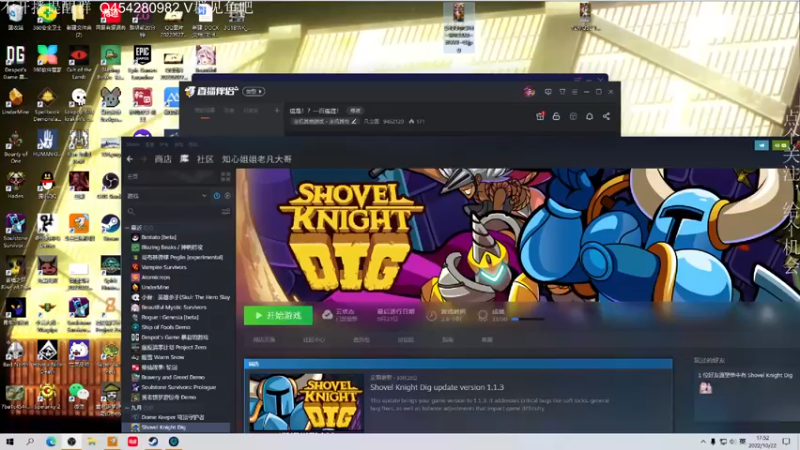This screenshot has width=800, height=450.
Task: Select Soulstone Survivors: Prologue entry
Action: tap(178, 387)
